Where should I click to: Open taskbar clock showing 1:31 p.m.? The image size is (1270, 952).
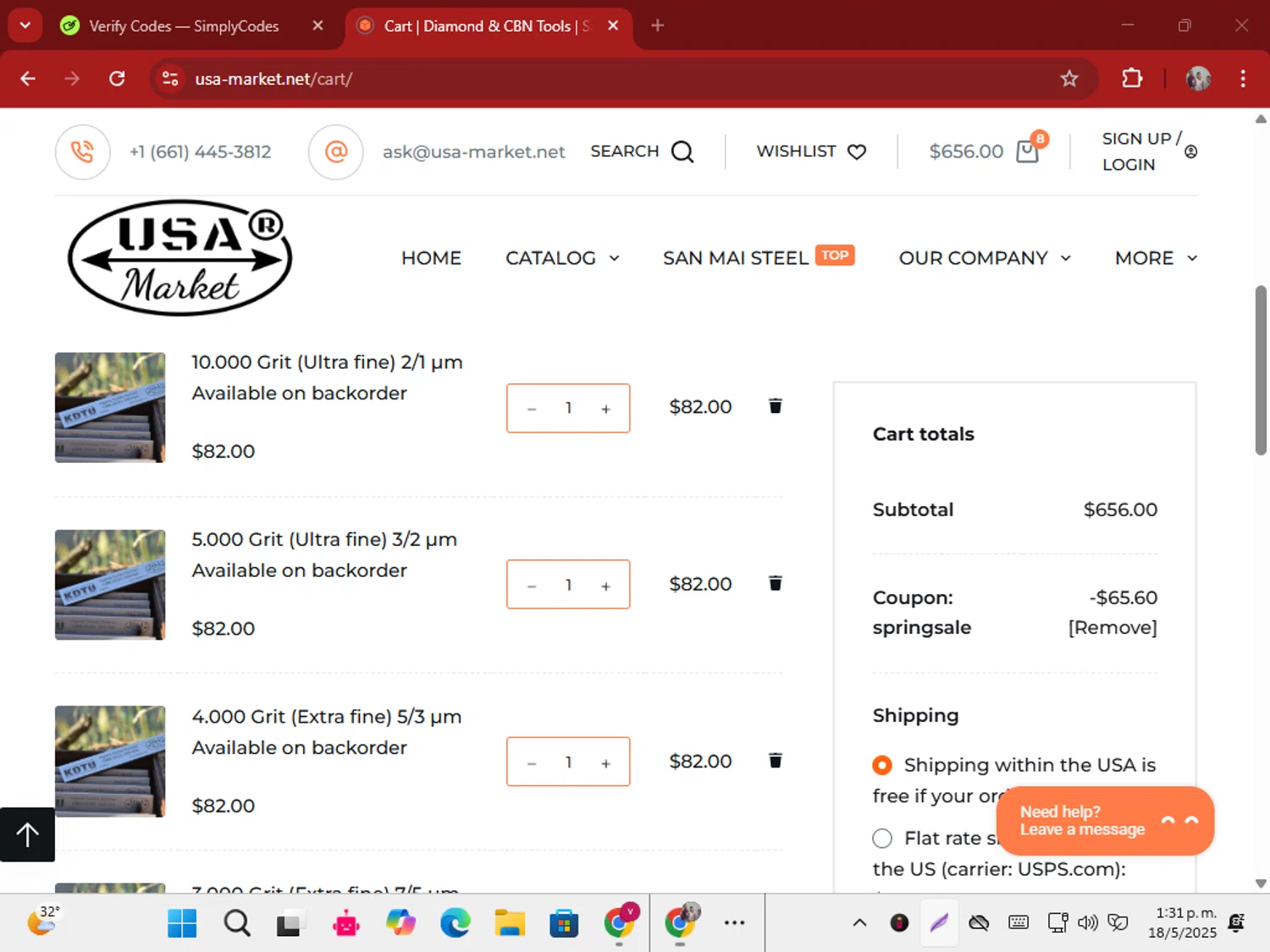[1183, 922]
